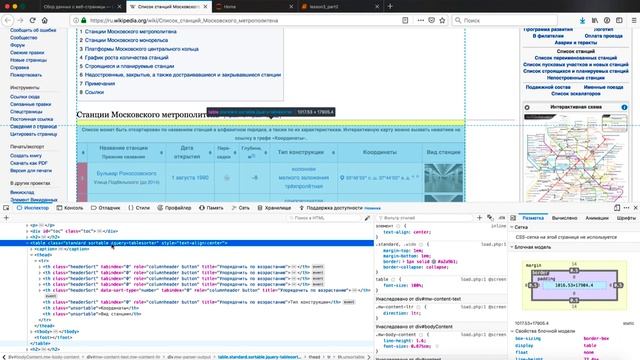640x360 pixels.
Task: Expand the tbody node
Action: pos(31,332)
